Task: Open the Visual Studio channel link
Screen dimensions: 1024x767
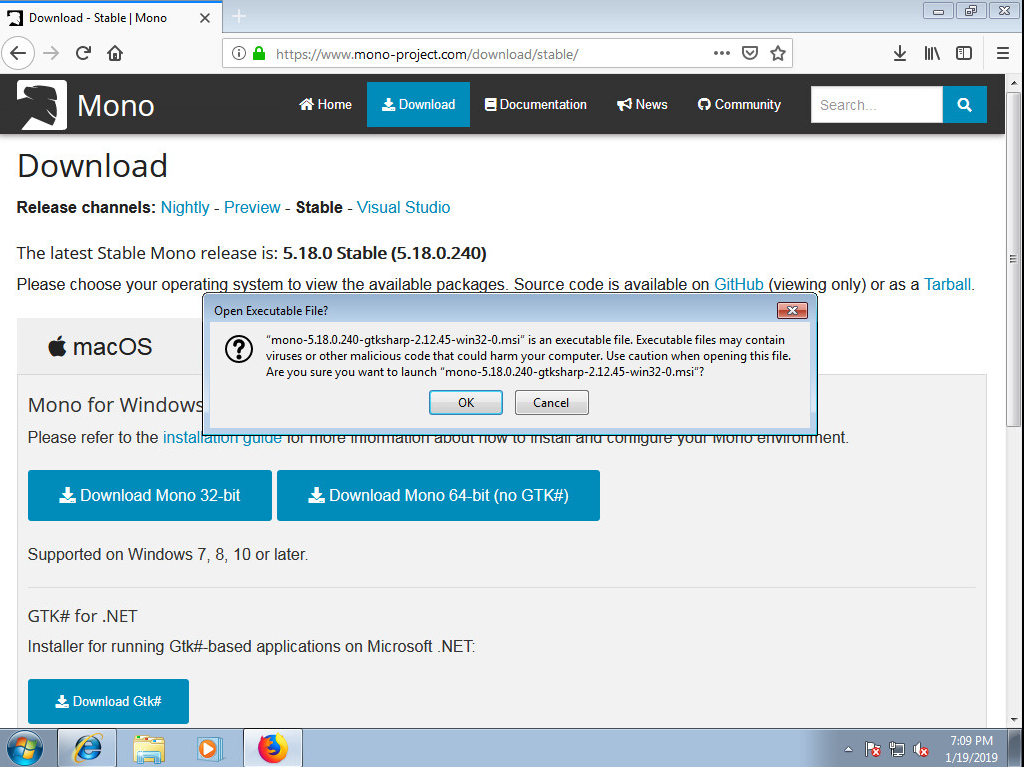Action: click(403, 207)
